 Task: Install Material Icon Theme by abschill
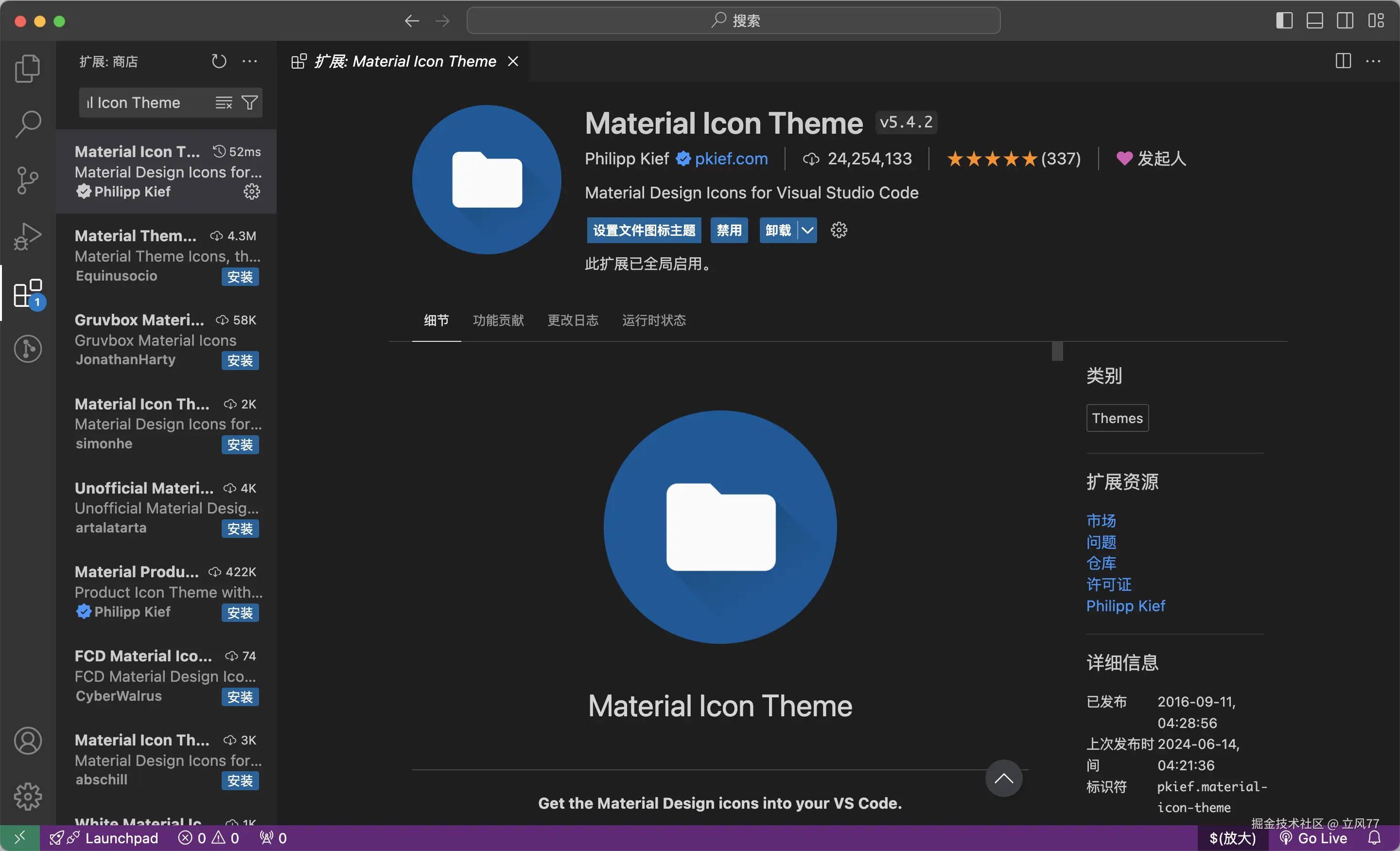(x=240, y=781)
